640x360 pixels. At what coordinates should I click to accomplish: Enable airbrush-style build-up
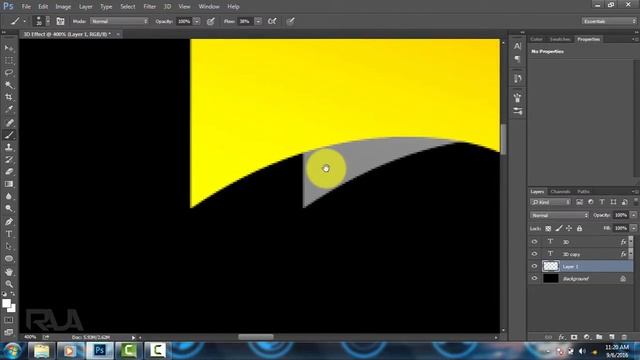[x=272, y=21]
